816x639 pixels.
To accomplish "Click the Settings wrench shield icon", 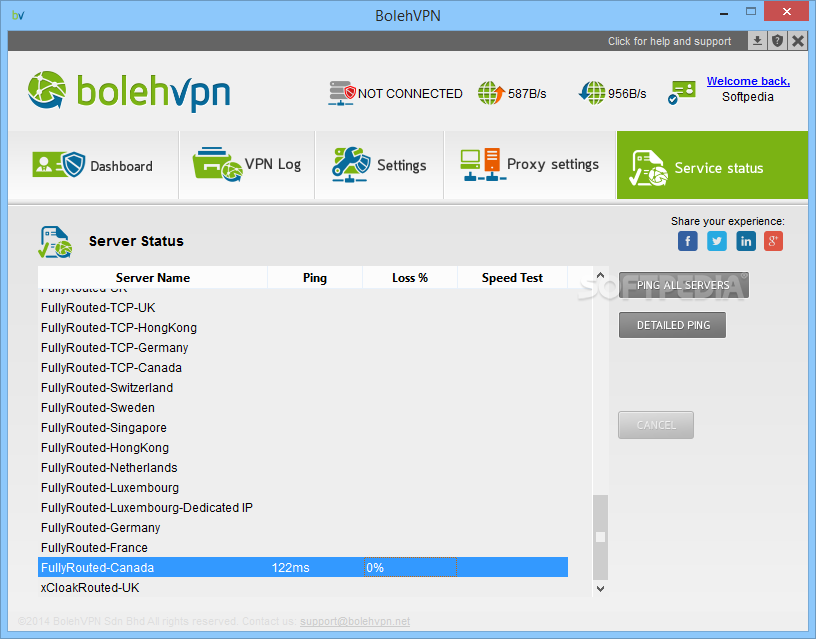I will [351, 164].
